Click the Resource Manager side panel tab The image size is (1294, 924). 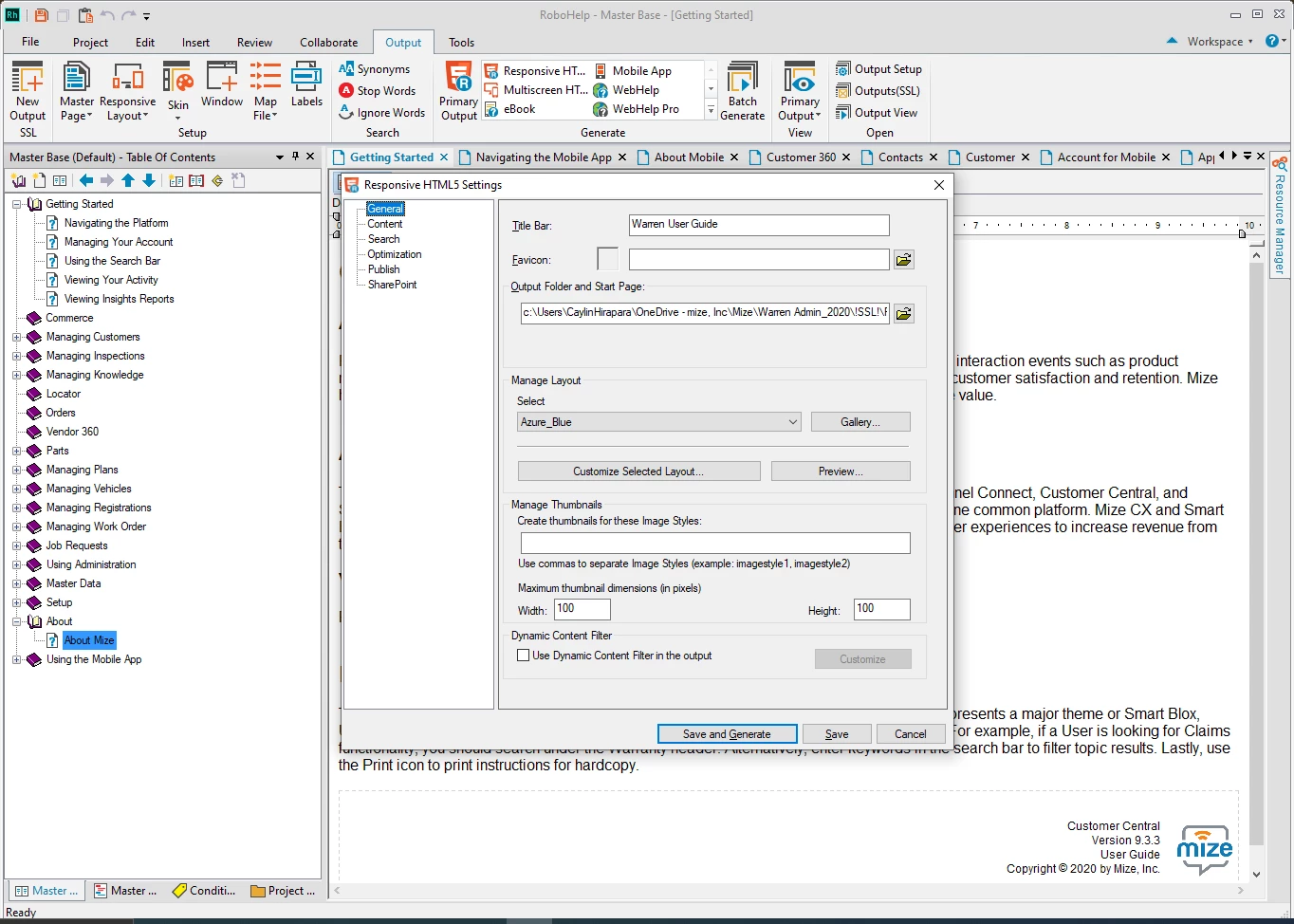pyautogui.click(x=1280, y=216)
